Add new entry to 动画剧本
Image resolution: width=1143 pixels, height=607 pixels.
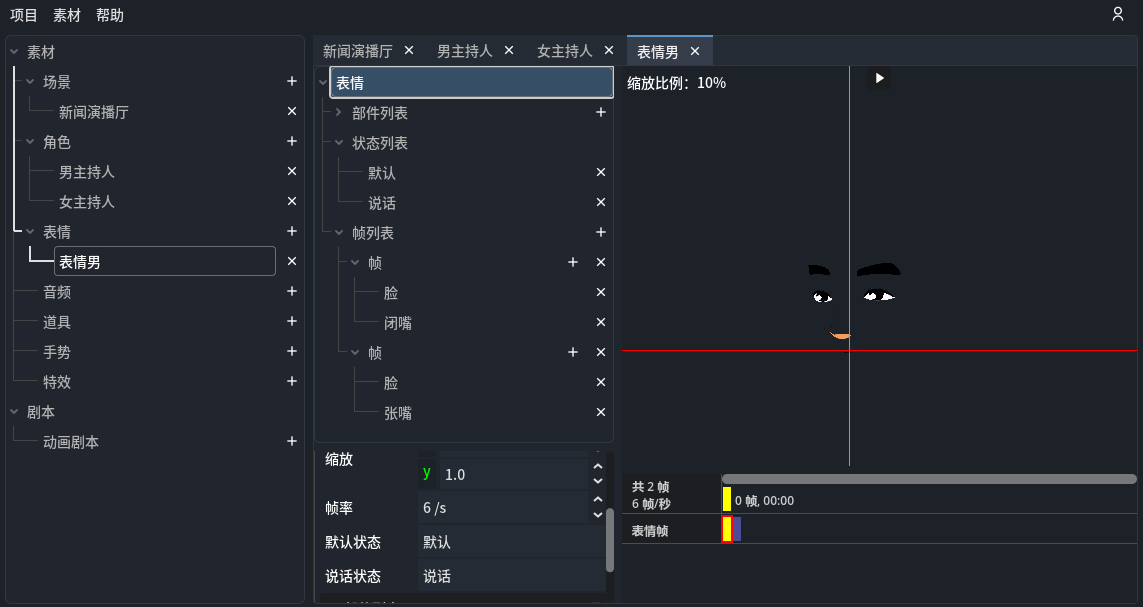pyautogui.click(x=292, y=442)
